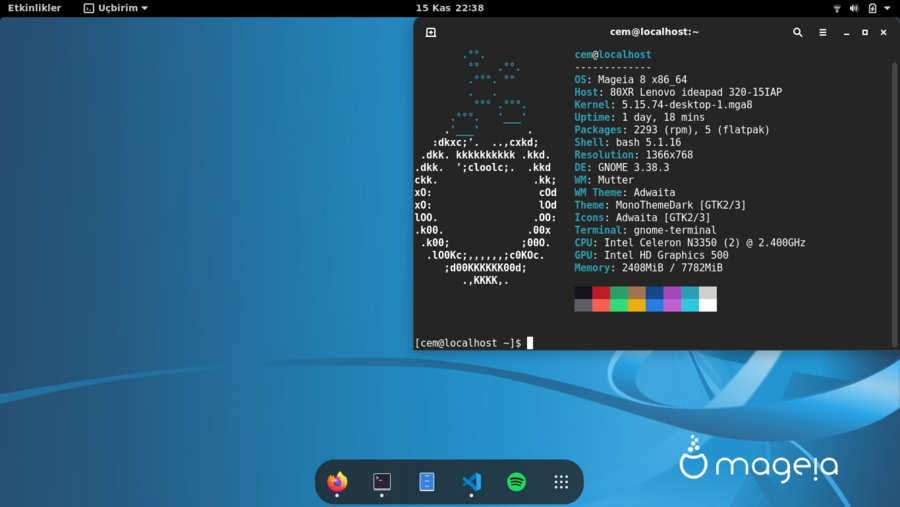The image size is (900, 507).
Task: Open the Etkinlikler overview
Action: point(34,8)
